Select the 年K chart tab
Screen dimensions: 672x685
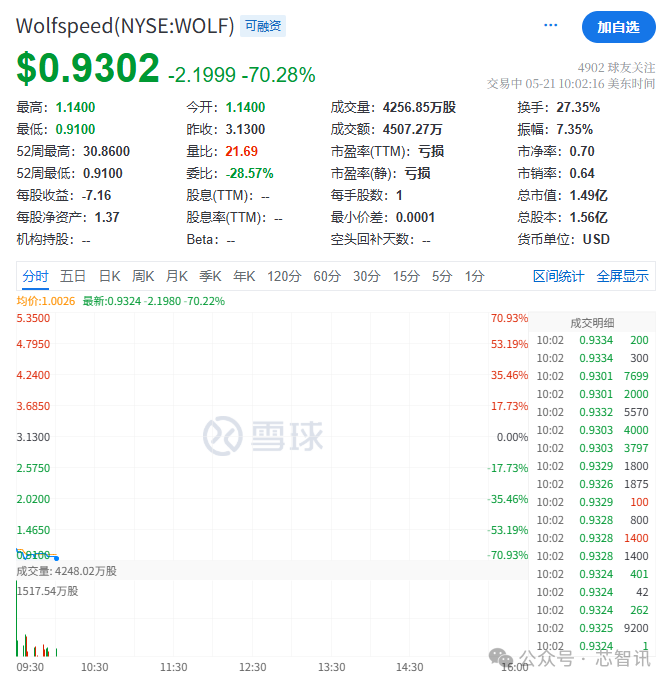coord(244,276)
